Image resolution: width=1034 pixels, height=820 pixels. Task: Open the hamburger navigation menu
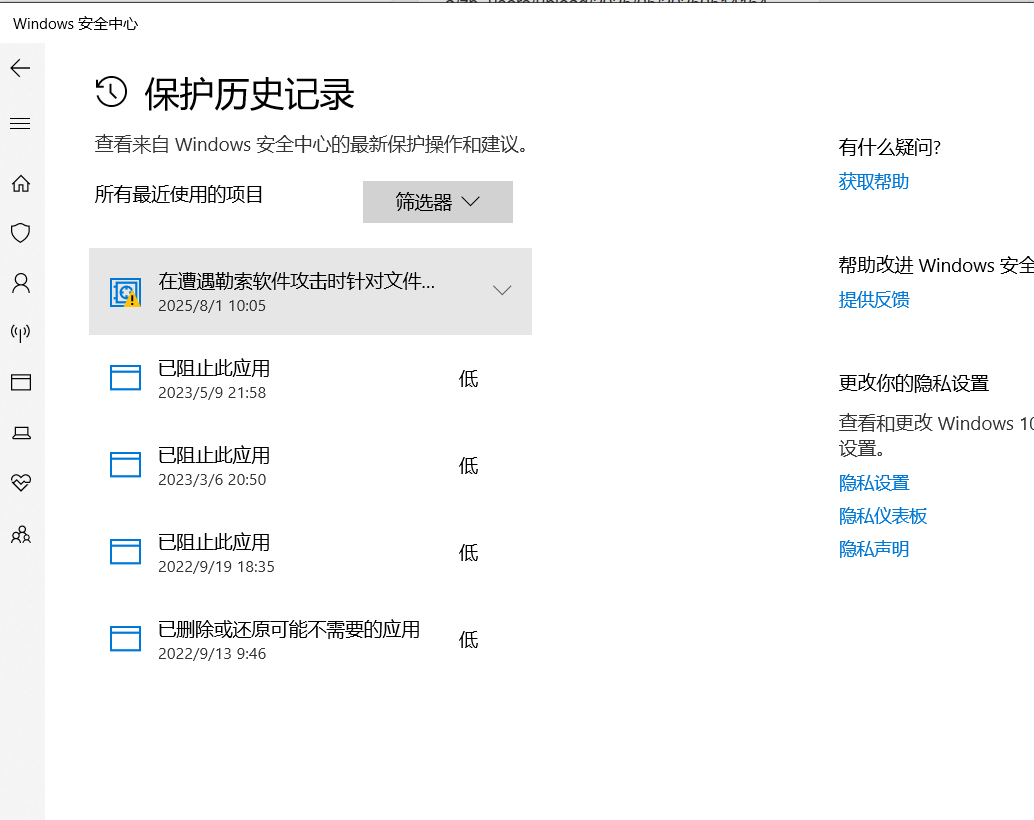[20, 123]
